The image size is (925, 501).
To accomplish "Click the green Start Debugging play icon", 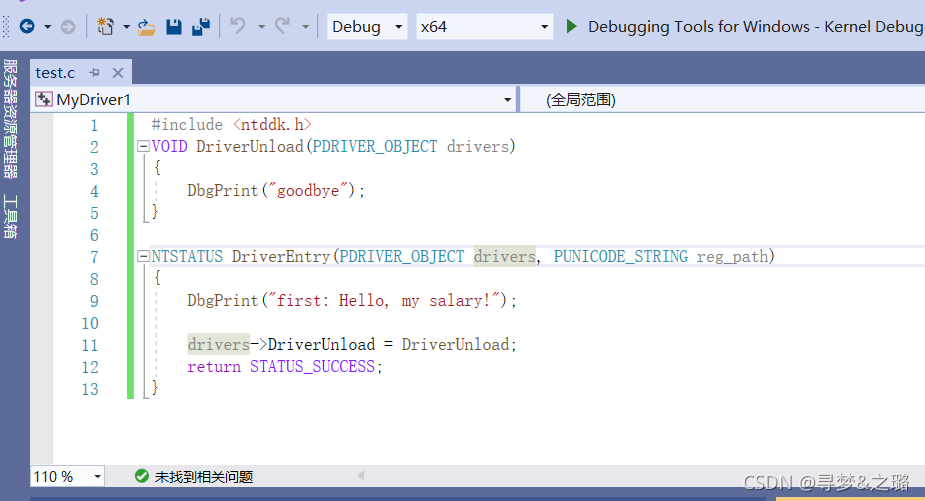I will pyautogui.click(x=571, y=27).
